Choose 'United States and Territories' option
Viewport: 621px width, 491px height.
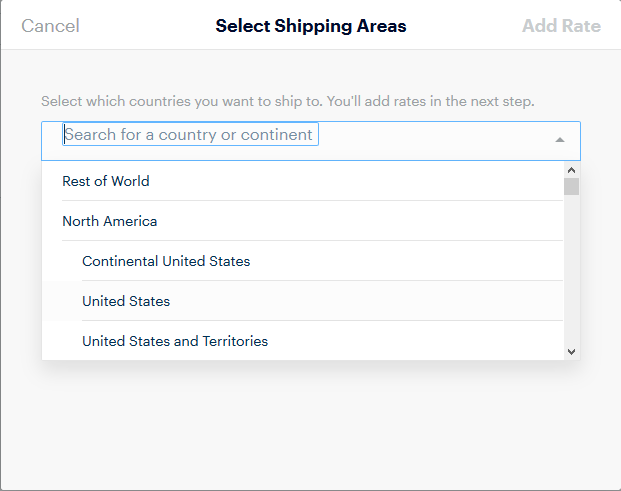(303, 341)
